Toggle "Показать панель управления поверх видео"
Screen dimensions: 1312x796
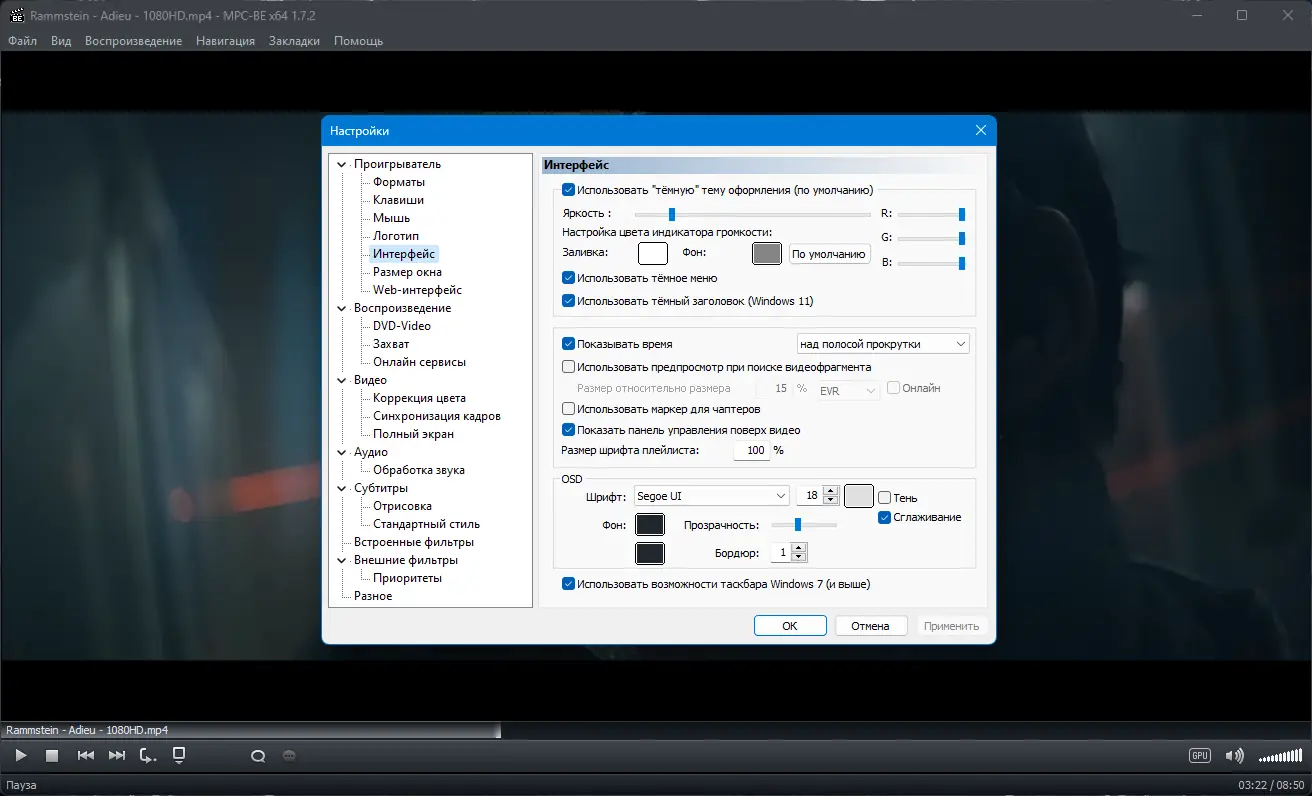(x=568, y=430)
